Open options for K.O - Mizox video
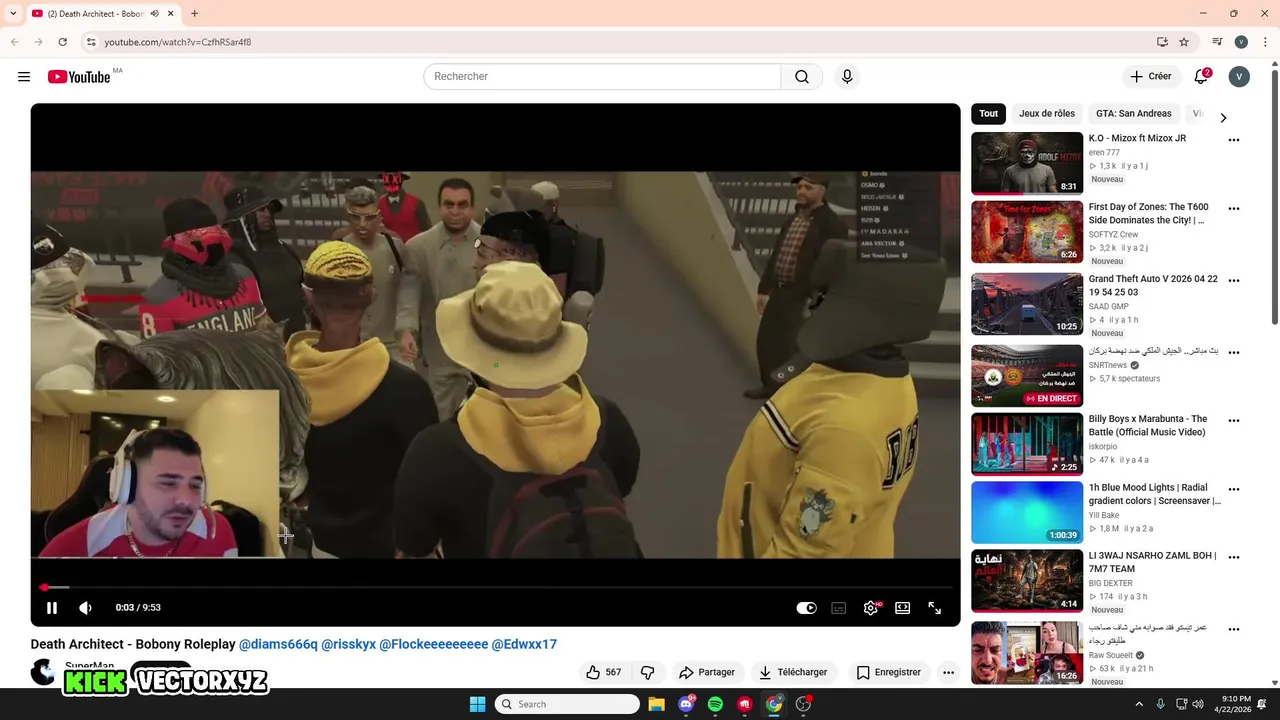 point(1234,140)
